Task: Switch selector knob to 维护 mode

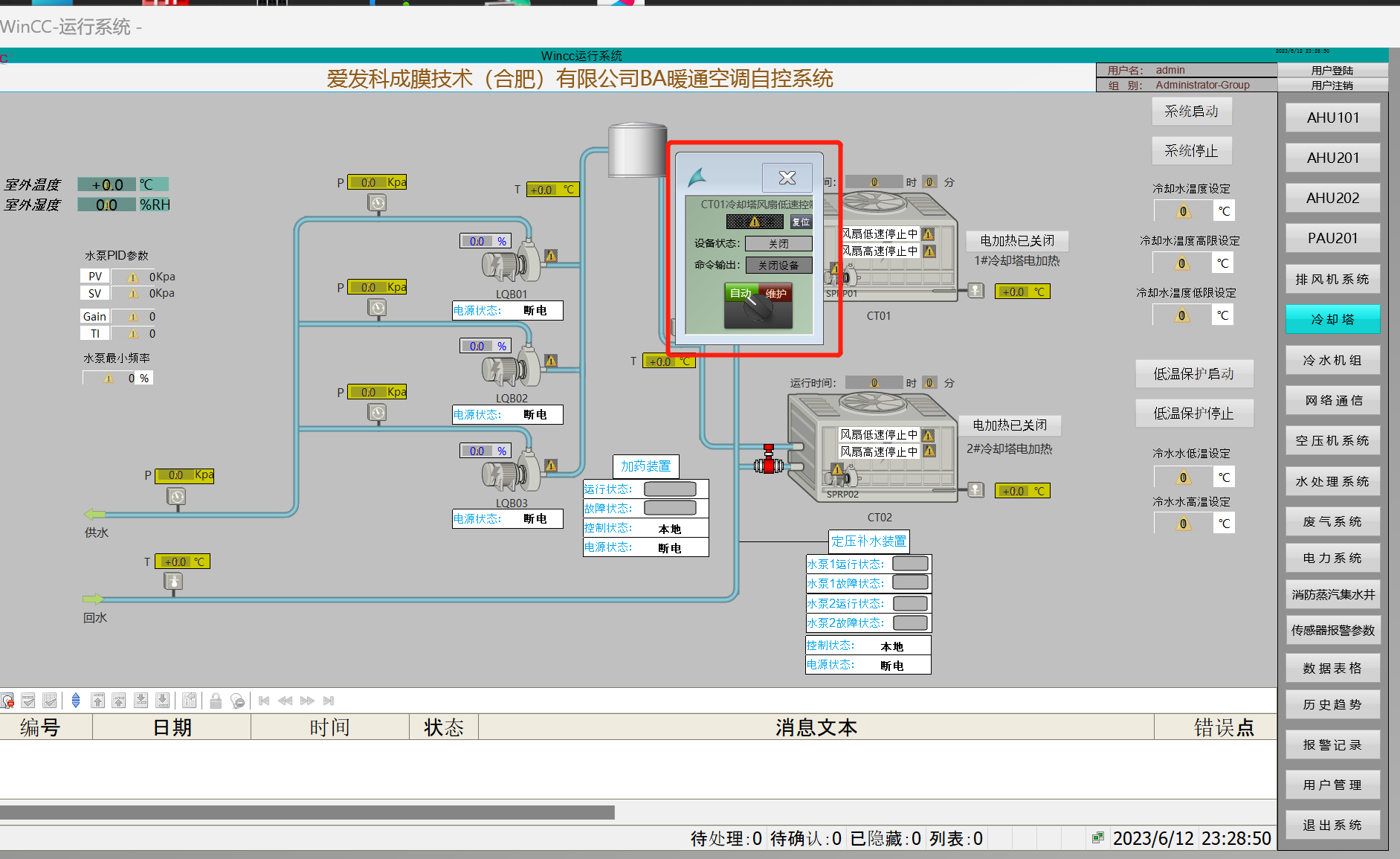Action: coord(775,293)
